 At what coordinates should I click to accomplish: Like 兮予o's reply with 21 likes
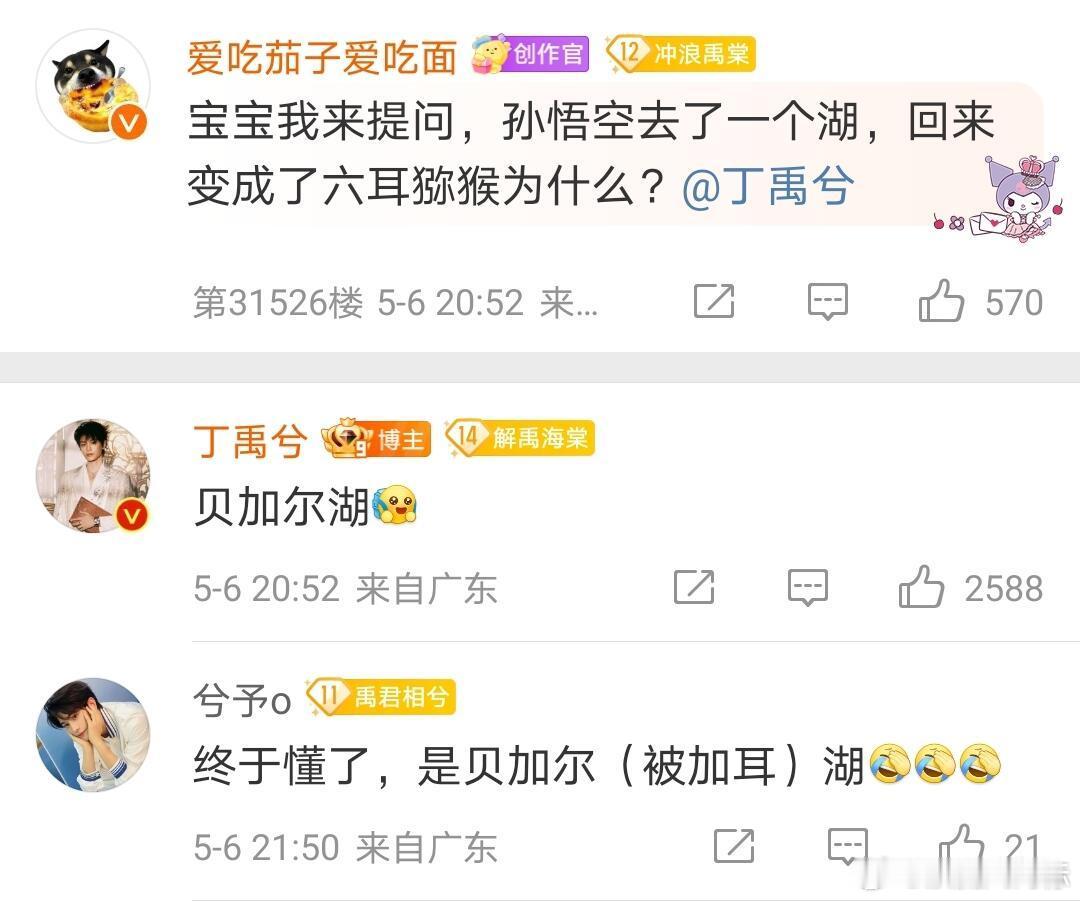(x=961, y=846)
